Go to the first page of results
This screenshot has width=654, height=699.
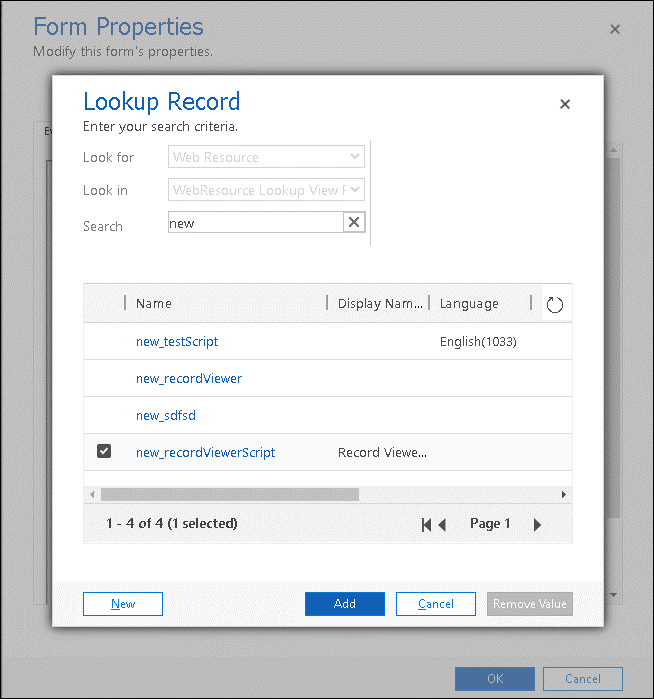pos(427,524)
